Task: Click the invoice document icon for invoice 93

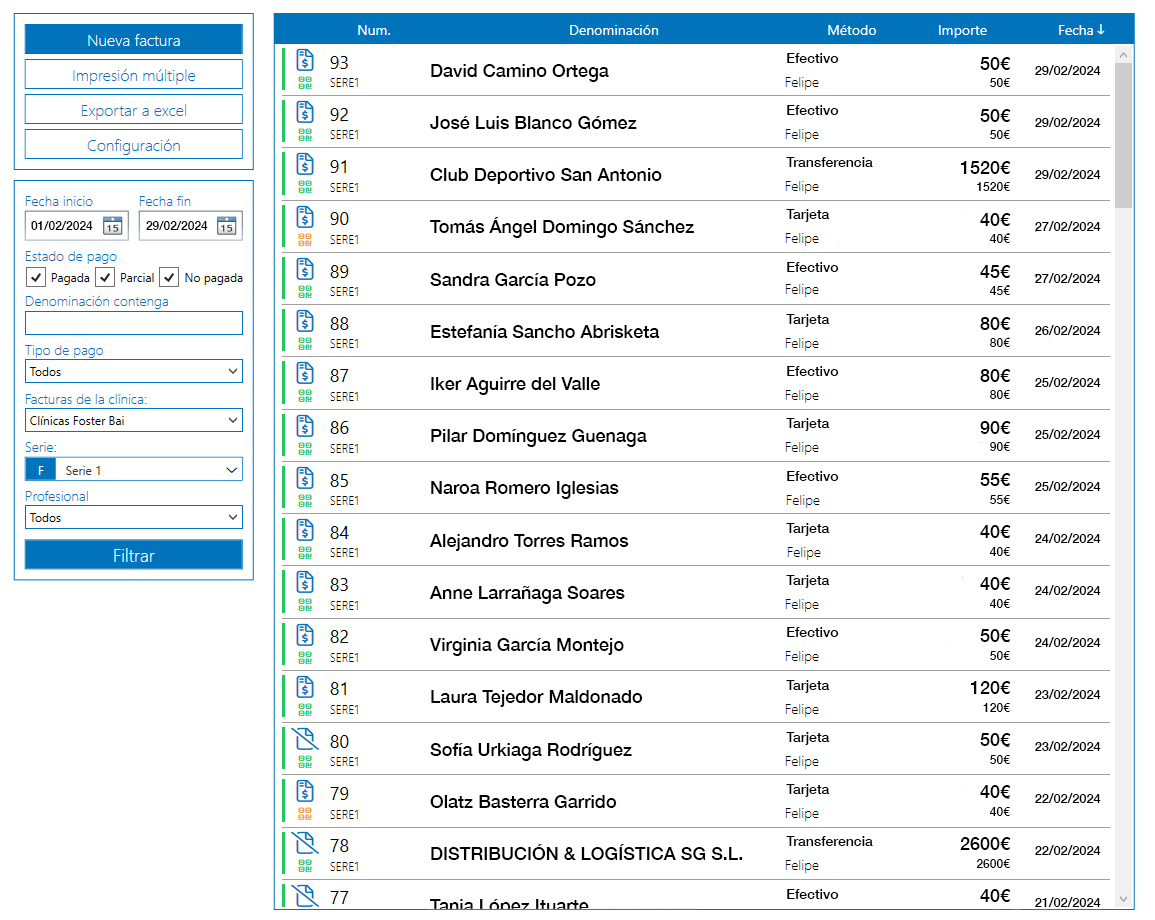Action: coord(306,59)
